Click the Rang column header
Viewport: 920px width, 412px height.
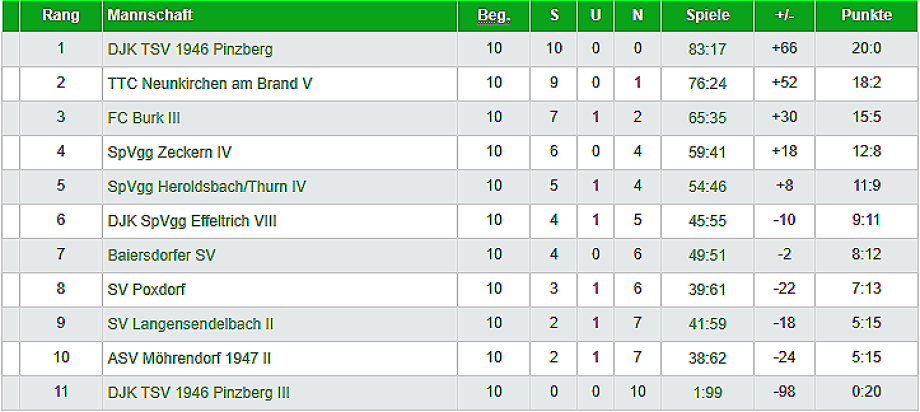(x=61, y=16)
